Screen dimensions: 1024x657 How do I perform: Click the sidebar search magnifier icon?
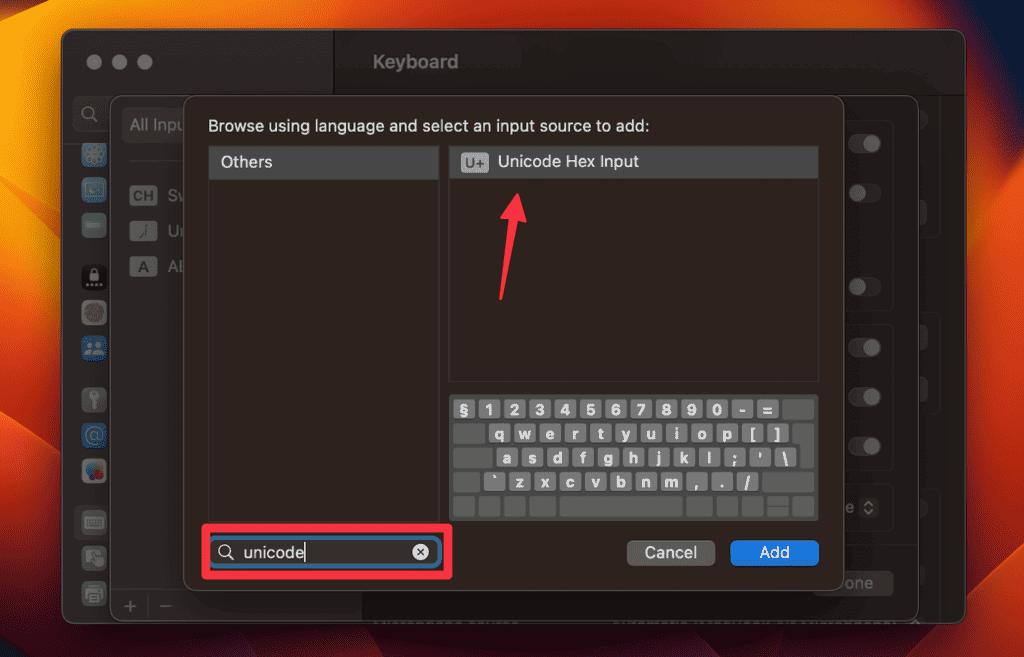90,114
